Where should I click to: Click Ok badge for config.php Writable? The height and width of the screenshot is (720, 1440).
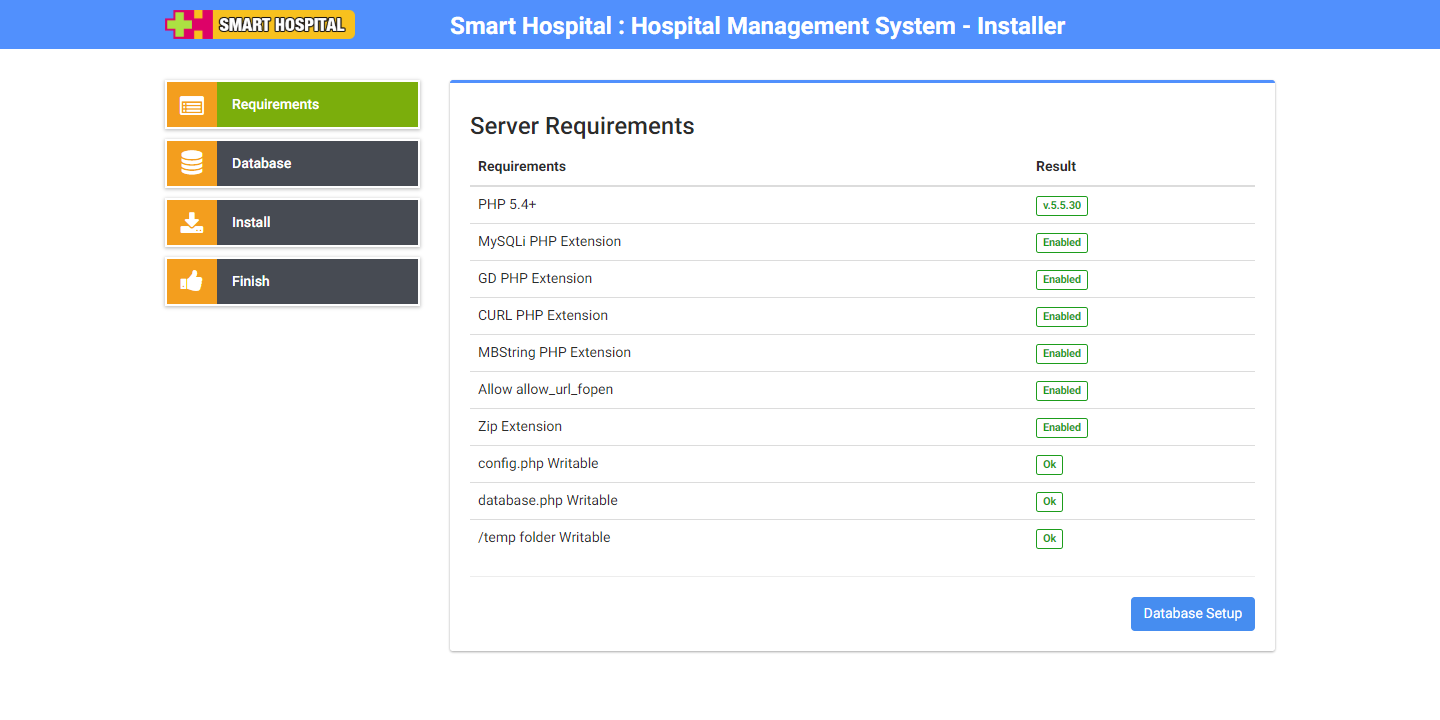pos(1049,465)
